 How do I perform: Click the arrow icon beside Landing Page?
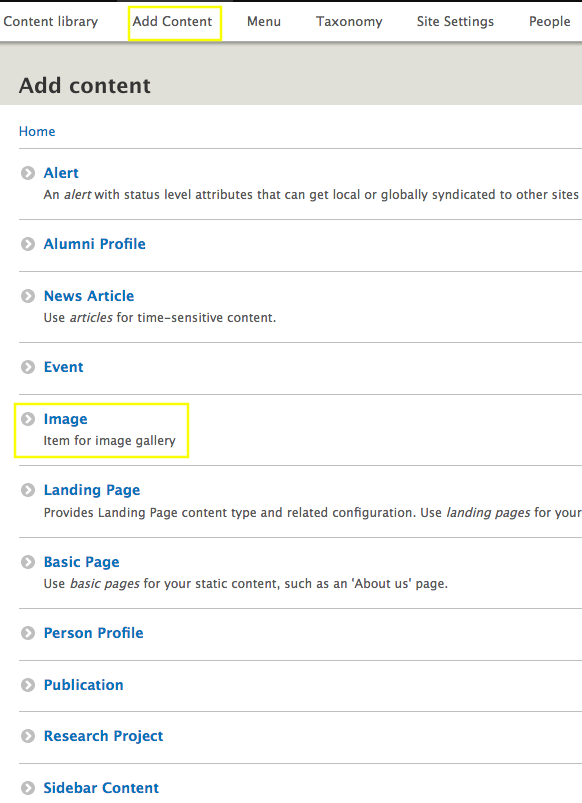coord(29,490)
